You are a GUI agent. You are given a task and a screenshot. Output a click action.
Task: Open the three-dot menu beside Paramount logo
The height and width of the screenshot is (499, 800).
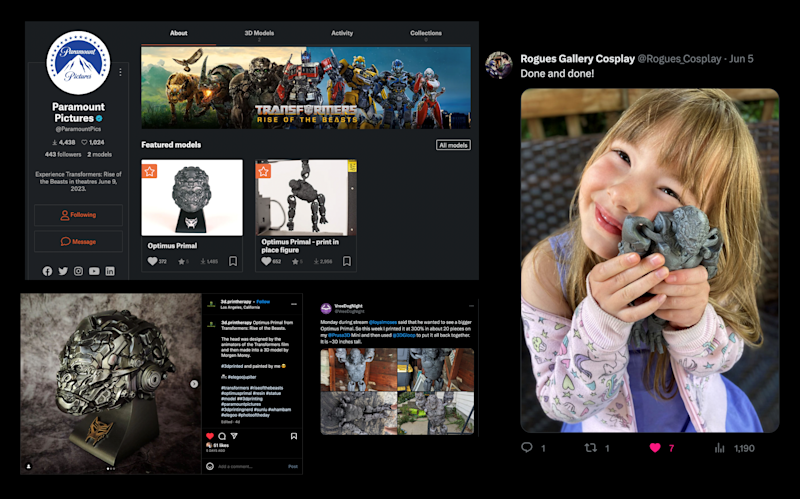point(120,72)
